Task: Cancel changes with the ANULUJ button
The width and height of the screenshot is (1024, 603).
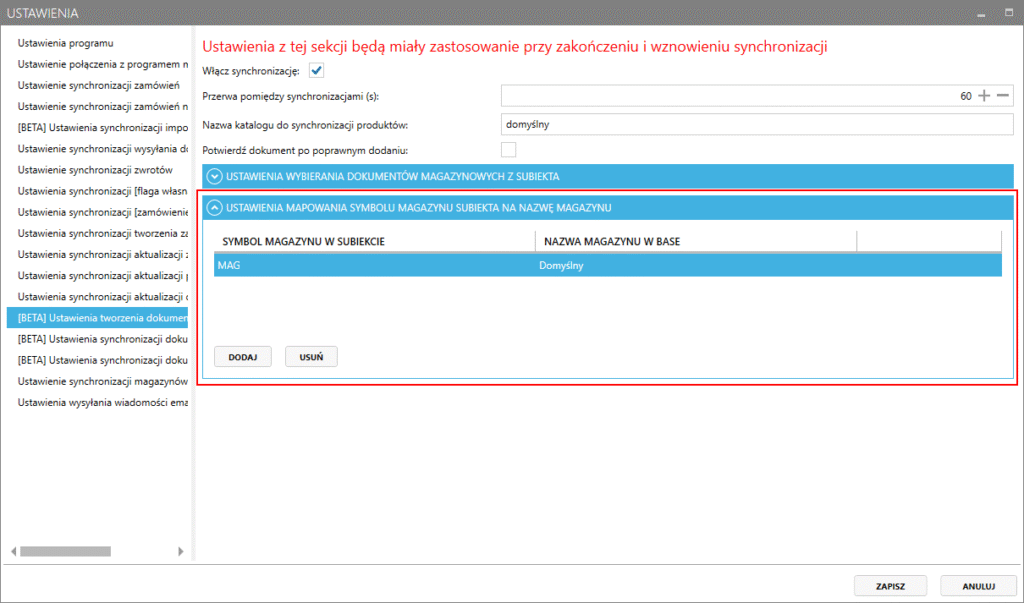Action: [977, 586]
